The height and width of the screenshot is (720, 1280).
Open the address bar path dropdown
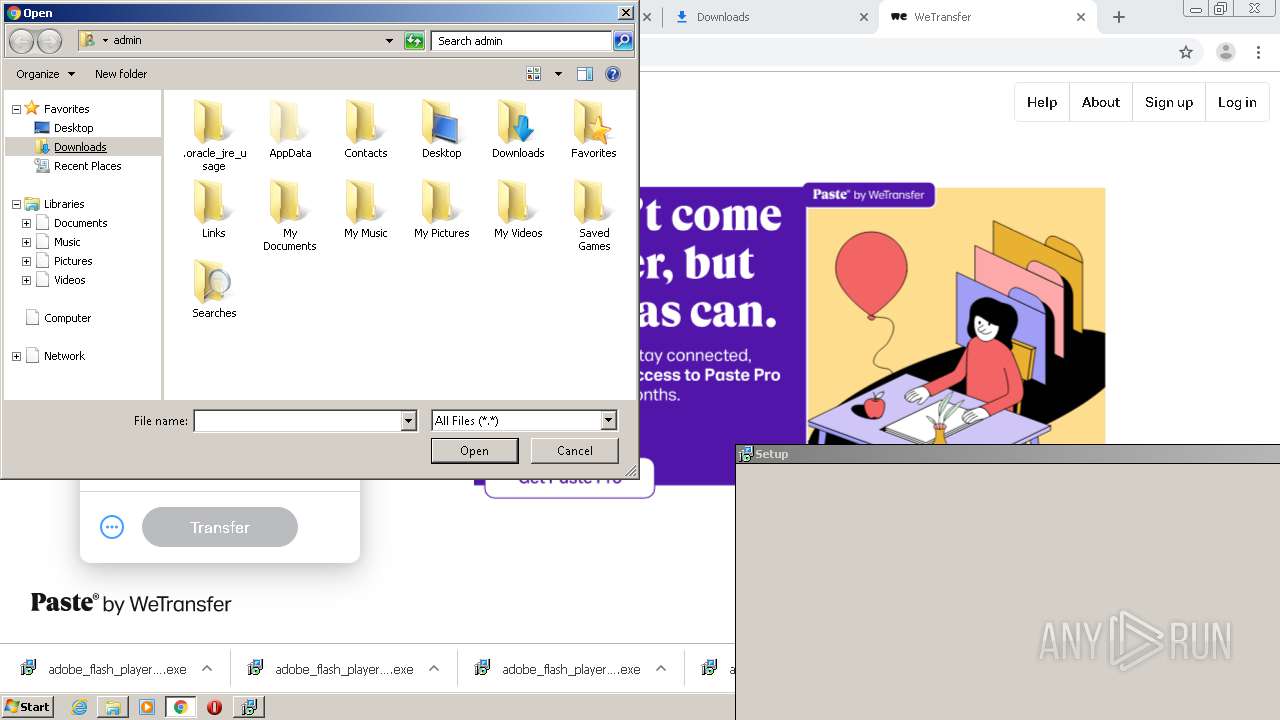tap(389, 41)
